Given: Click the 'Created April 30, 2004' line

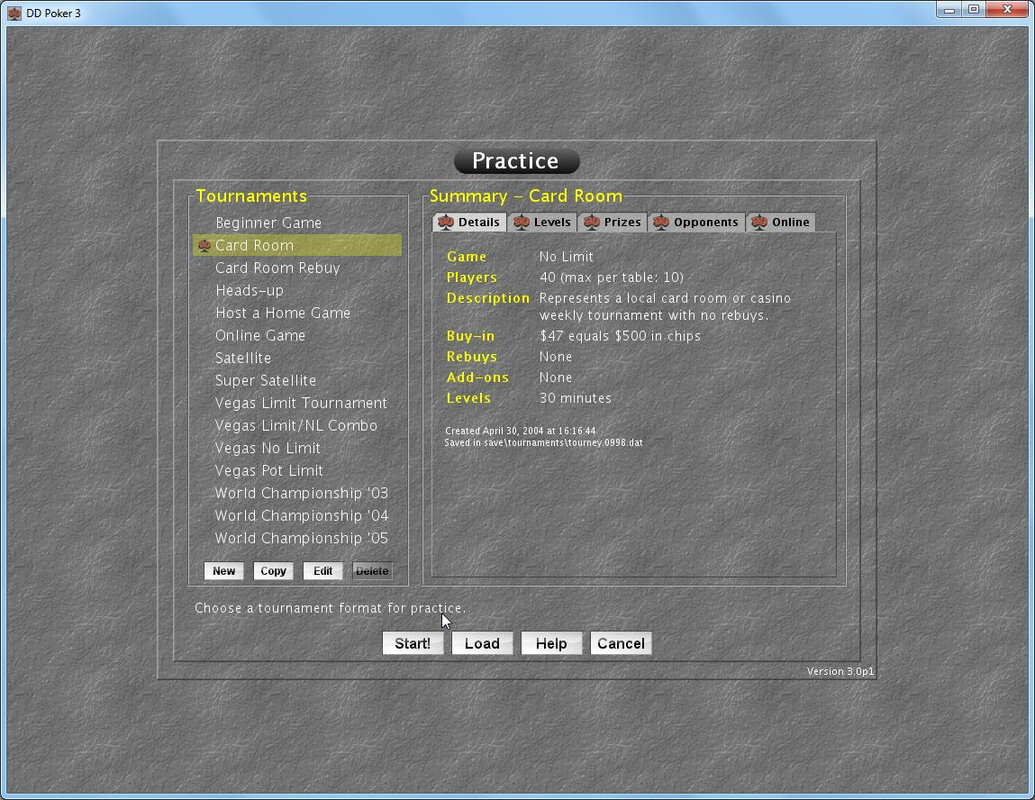Looking at the screenshot, I should (520, 430).
